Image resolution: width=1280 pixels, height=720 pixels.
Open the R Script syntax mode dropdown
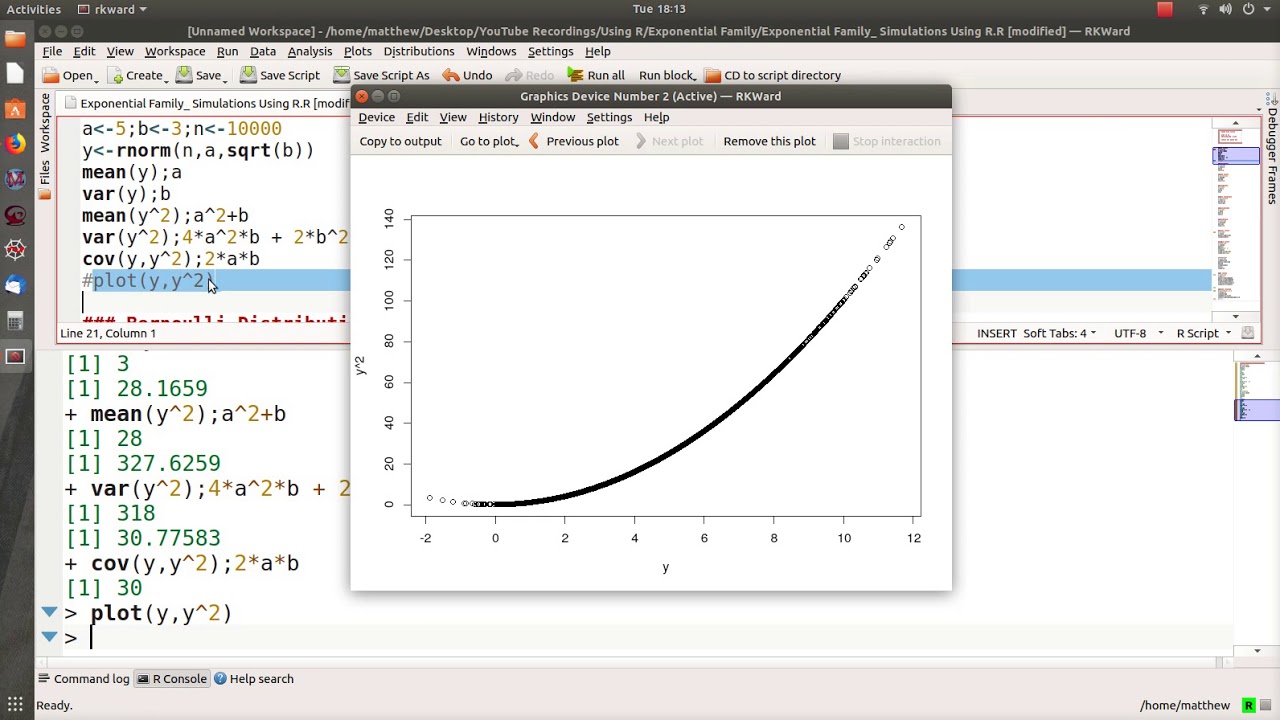(x=1204, y=333)
